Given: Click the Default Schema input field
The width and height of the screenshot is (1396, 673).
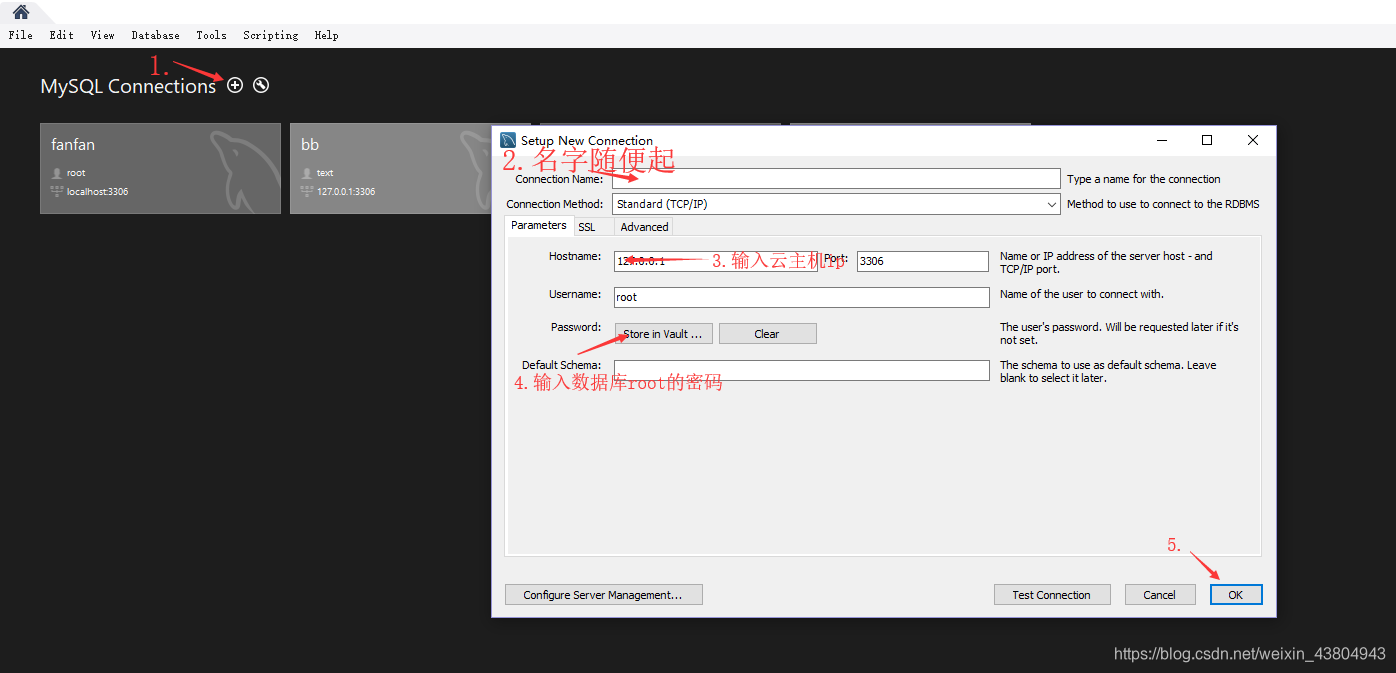Looking at the screenshot, I should point(801,370).
